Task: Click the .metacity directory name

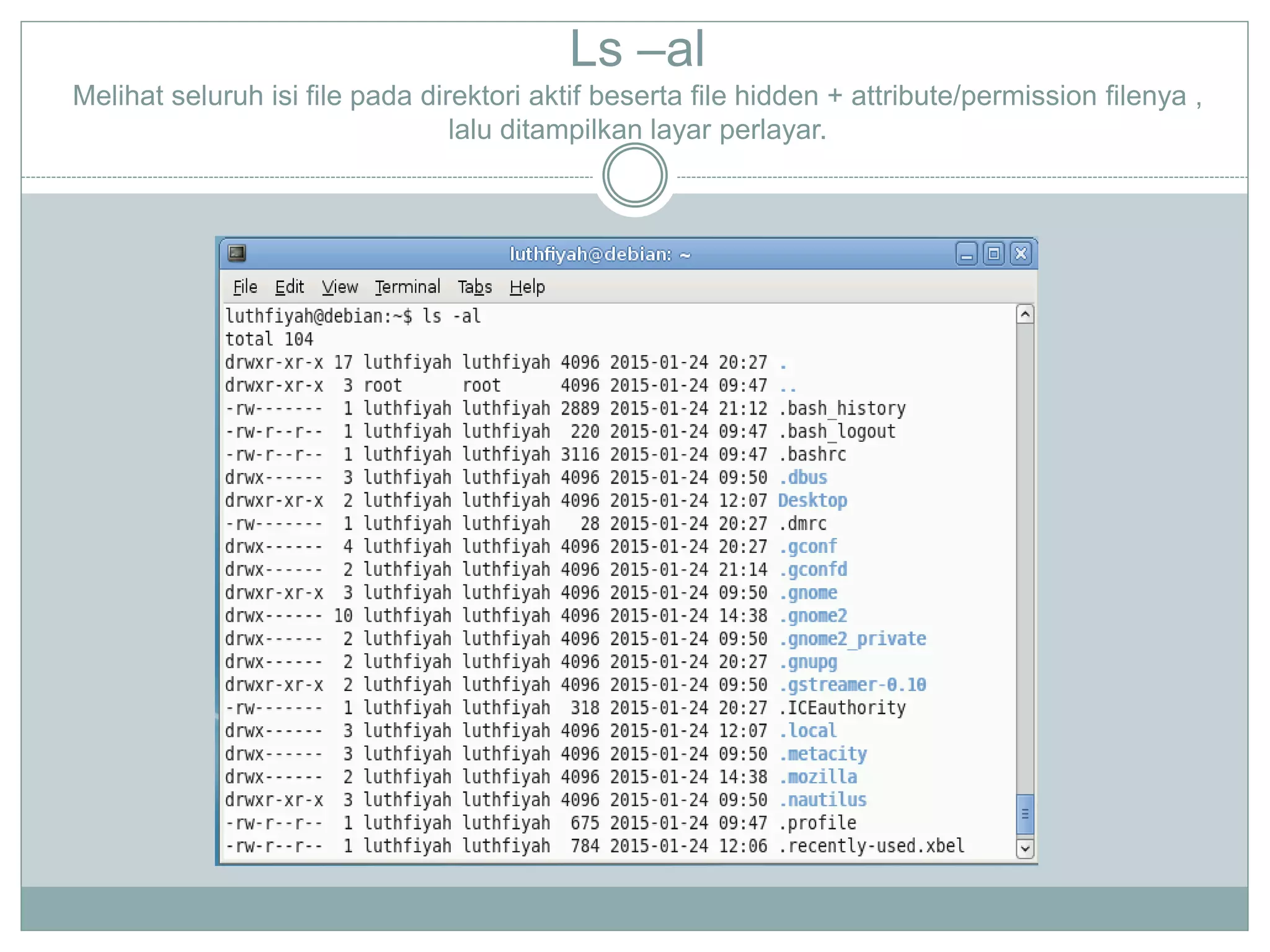Action: (823, 754)
